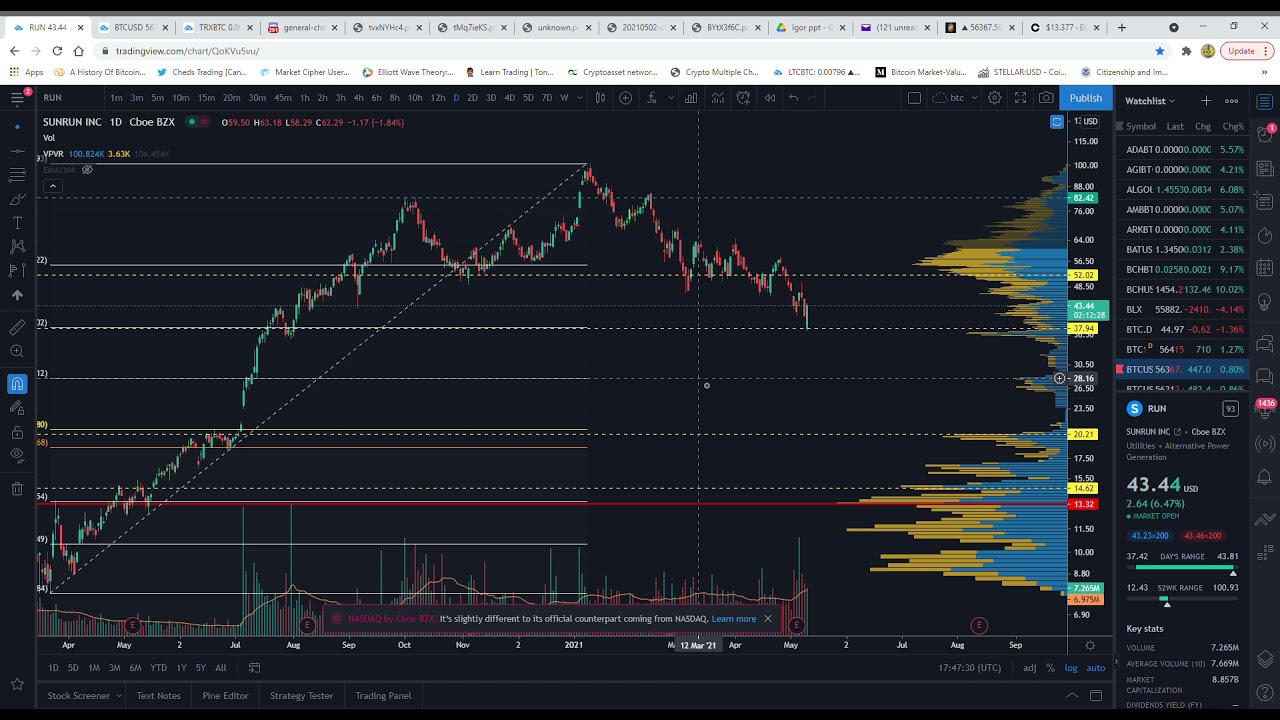The height and width of the screenshot is (720, 1280).
Task: Click the browser address bar URL
Action: pyautogui.click(x=188, y=51)
